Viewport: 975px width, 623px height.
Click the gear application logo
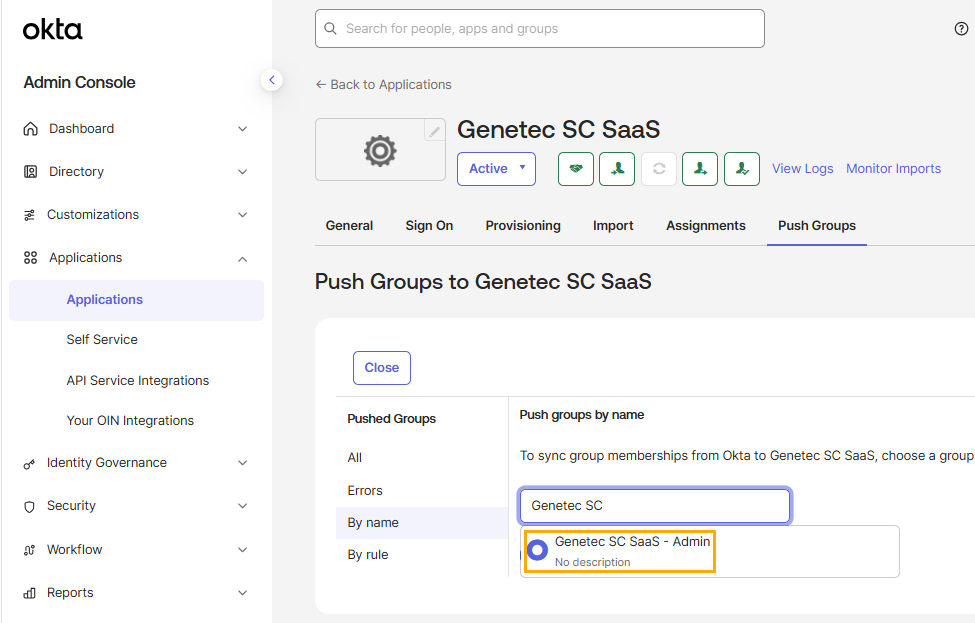tap(380, 150)
